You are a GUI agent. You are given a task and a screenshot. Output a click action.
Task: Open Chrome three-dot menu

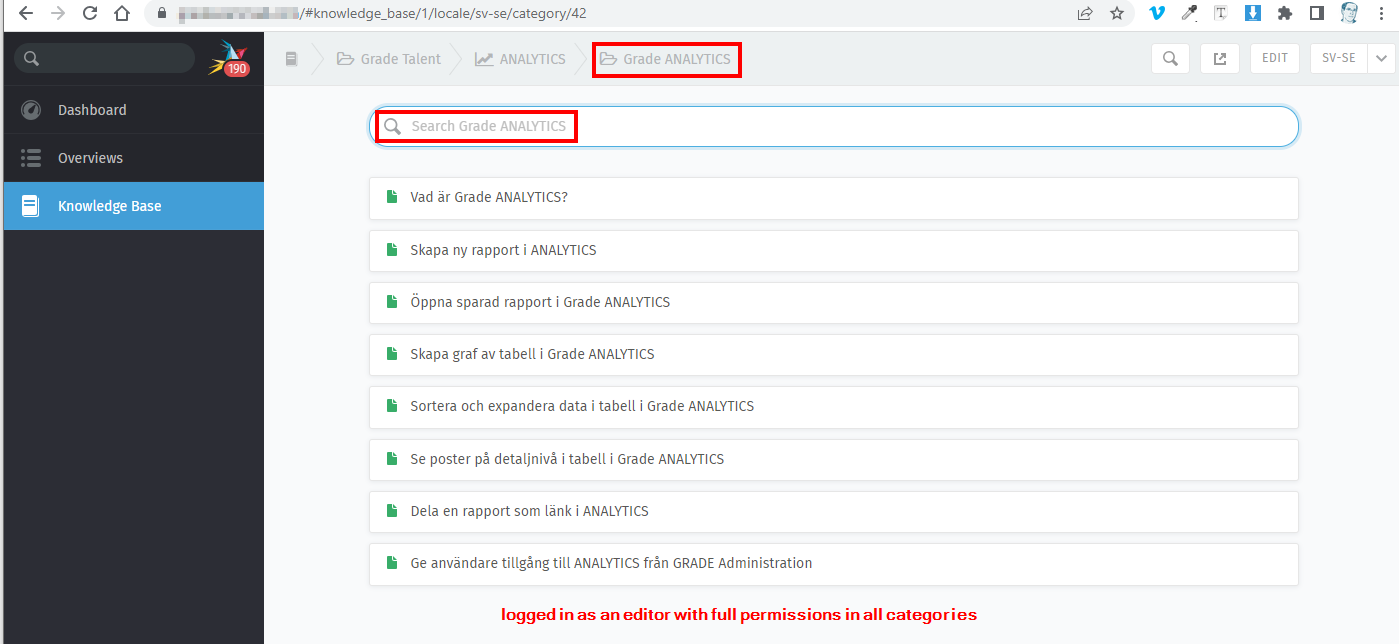coord(1382,13)
